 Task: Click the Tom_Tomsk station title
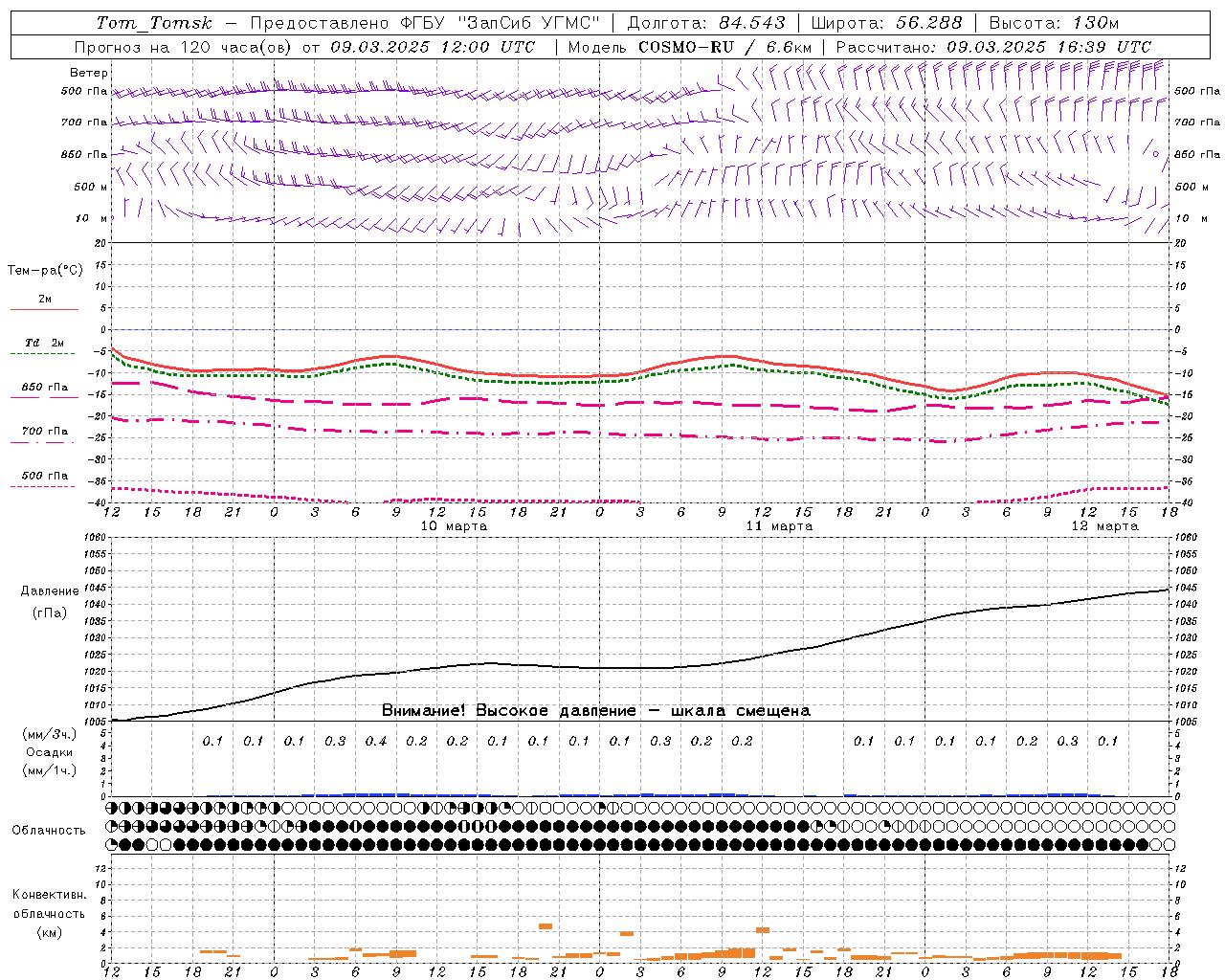point(154,23)
